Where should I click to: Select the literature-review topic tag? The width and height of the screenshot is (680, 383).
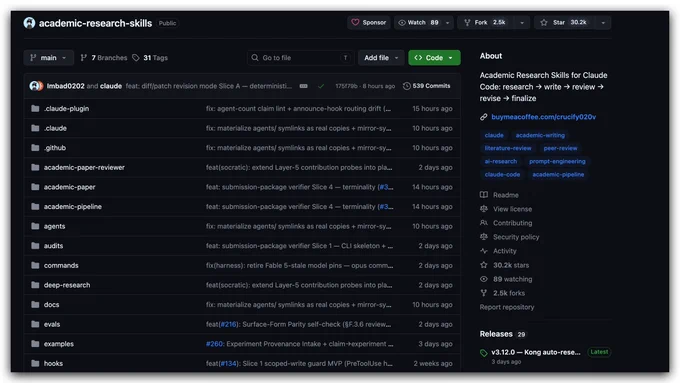(508, 148)
